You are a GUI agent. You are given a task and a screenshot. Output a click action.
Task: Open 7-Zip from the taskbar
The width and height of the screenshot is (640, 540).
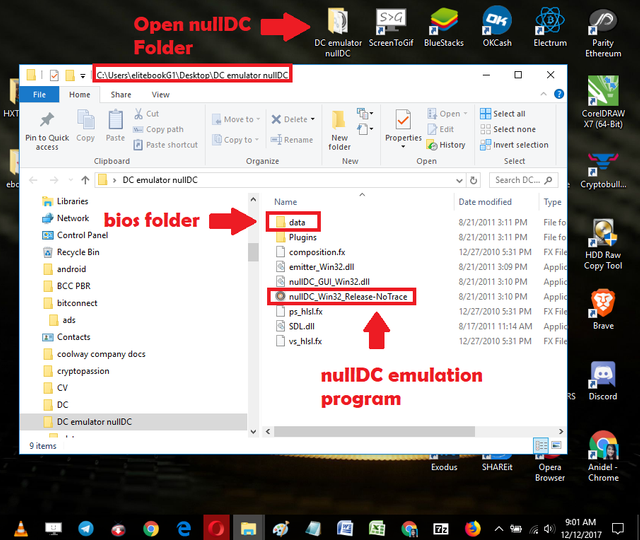tap(441, 529)
